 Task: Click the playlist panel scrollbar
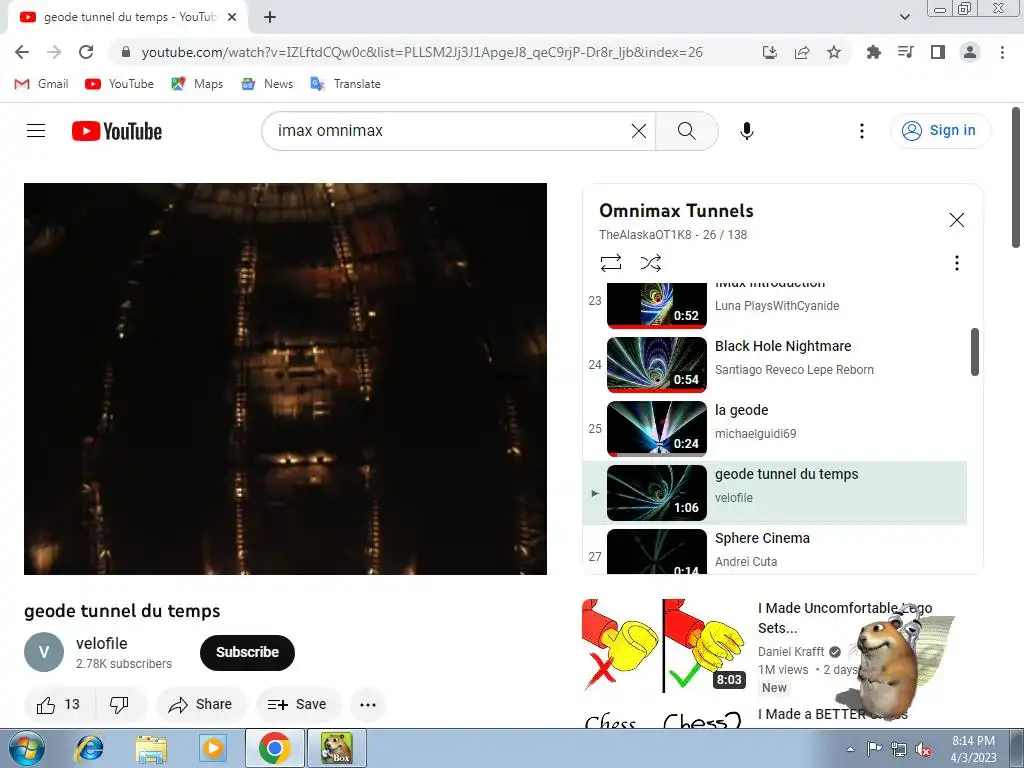[x=974, y=352]
